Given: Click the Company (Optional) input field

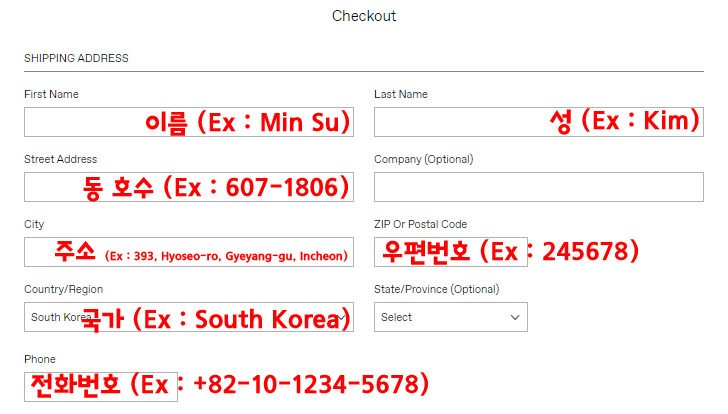Looking at the screenshot, I should 539,187.
